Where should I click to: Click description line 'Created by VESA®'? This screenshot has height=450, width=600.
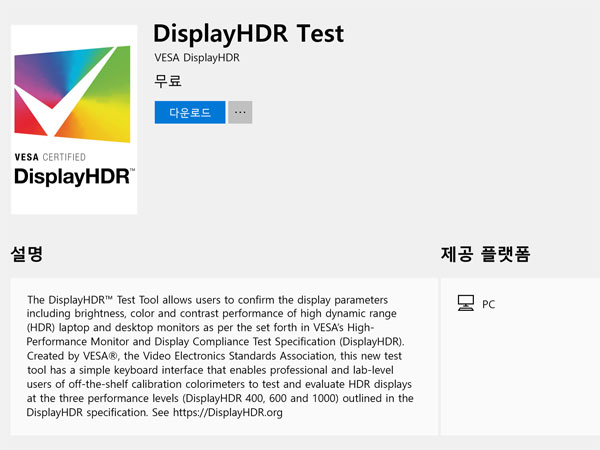pyautogui.click(x=214, y=356)
